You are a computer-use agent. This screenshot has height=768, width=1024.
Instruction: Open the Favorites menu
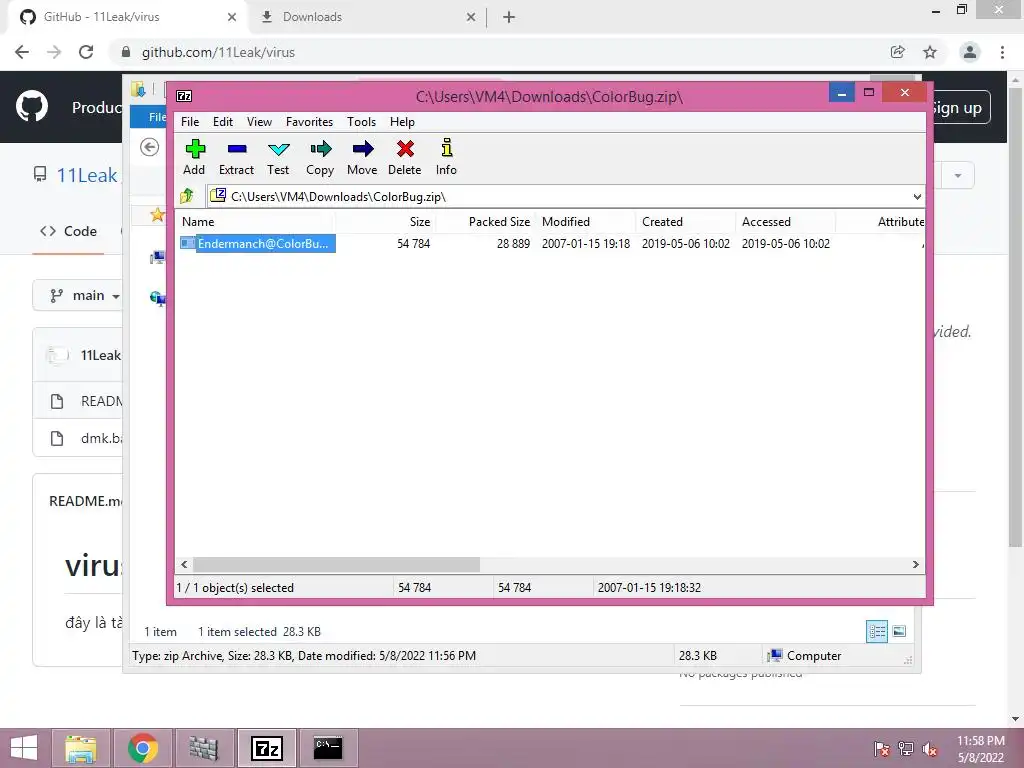pyautogui.click(x=310, y=122)
